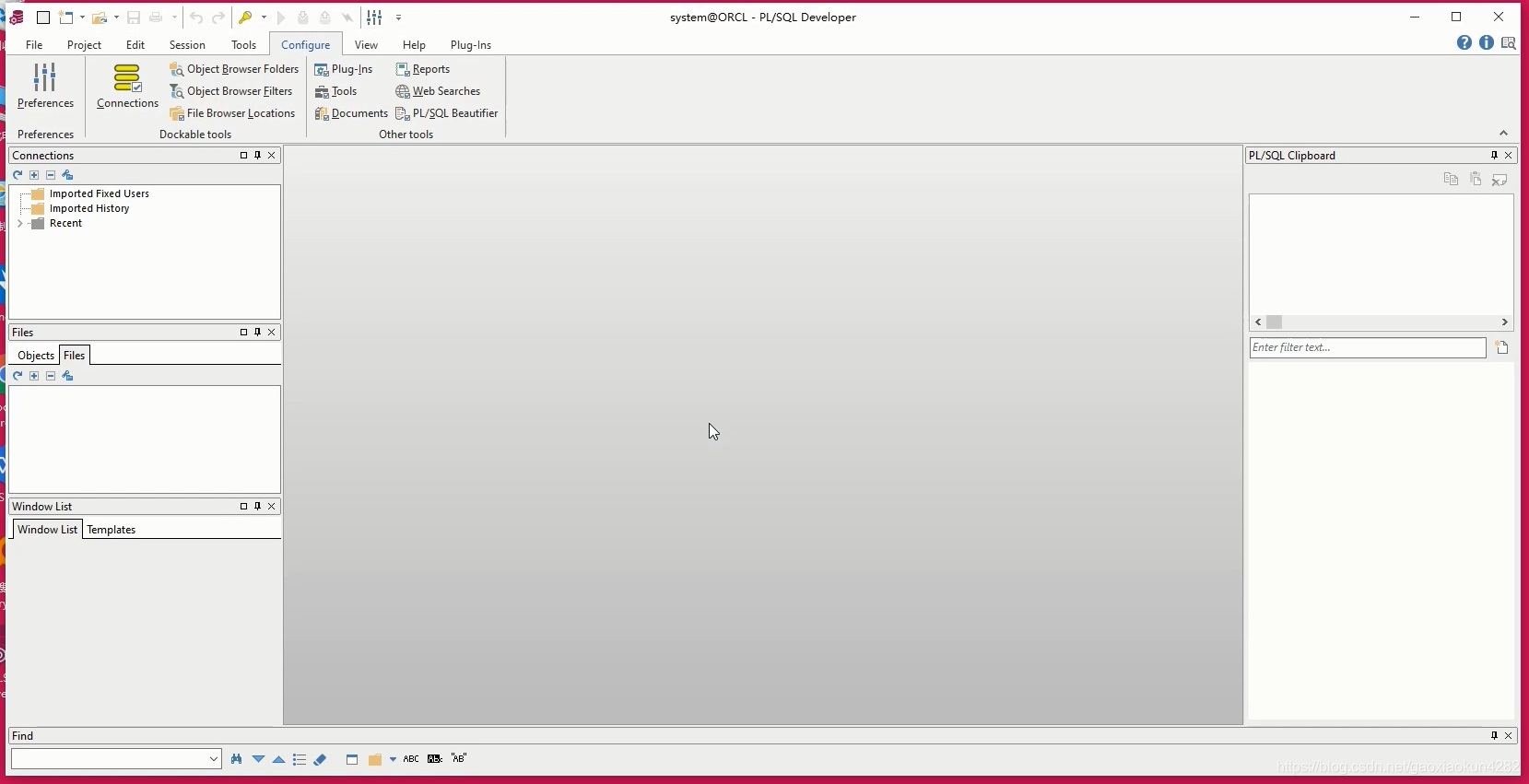Image resolution: width=1529 pixels, height=784 pixels.
Task: Click the collapse-all icon in Connections panel
Action: [51, 175]
